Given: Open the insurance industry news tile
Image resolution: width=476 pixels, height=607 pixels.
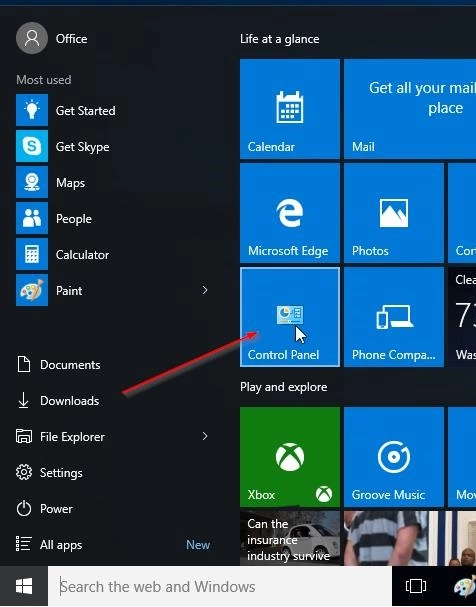Looking at the screenshot, I should (x=290, y=538).
